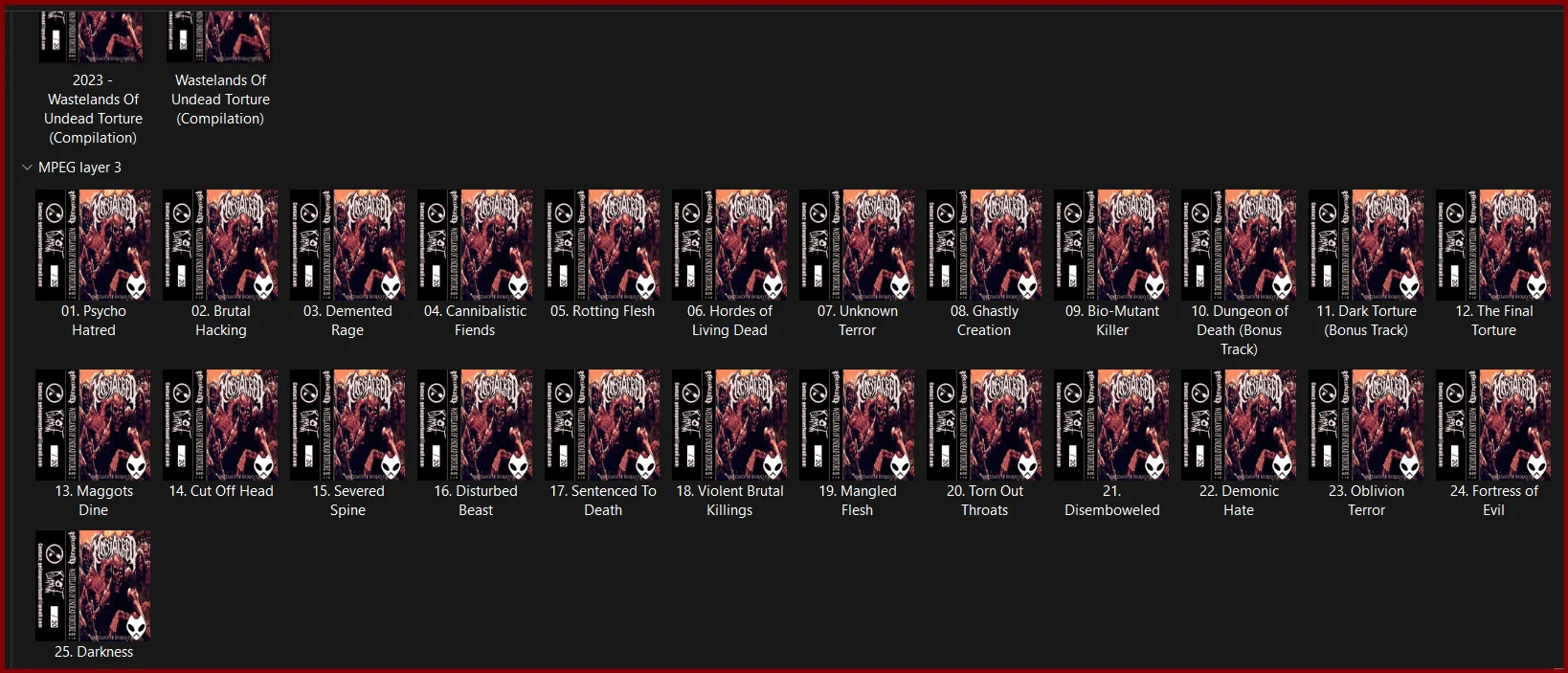This screenshot has width=1568, height=673.
Task: Select the 04. Cannibalistic Fiends track icon
Action: tap(475, 245)
